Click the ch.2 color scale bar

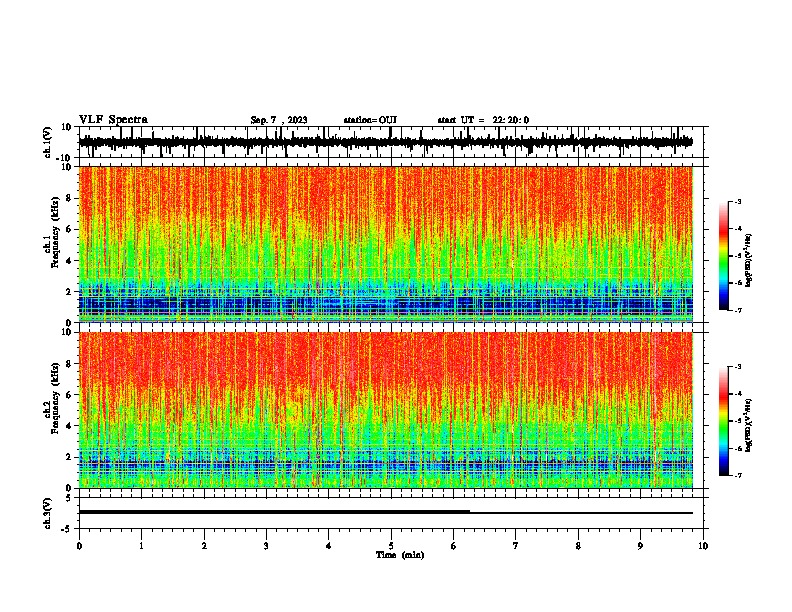click(724, 421)
